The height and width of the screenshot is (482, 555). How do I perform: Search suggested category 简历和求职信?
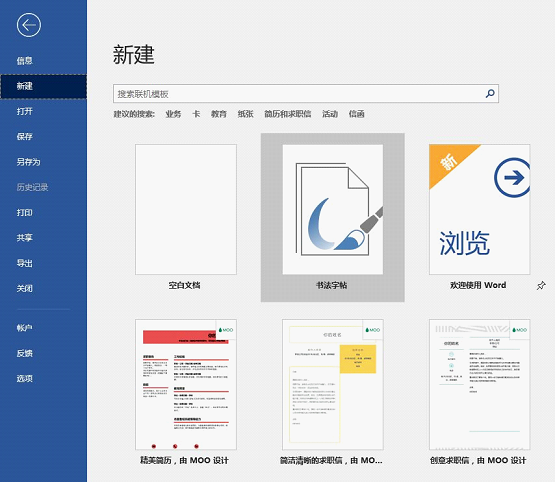[287, 114]
